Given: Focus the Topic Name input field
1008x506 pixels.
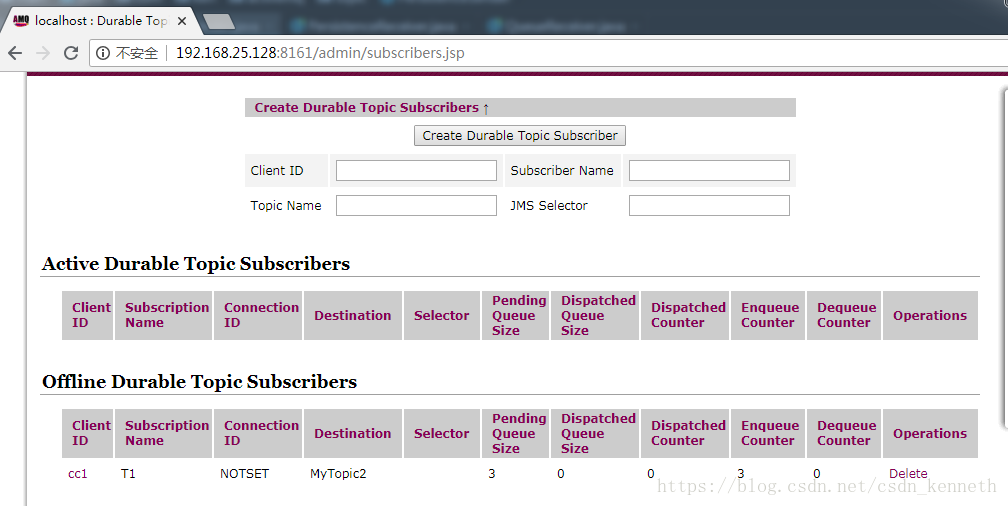Looking at the screenshot, I should tap(417, 206).
